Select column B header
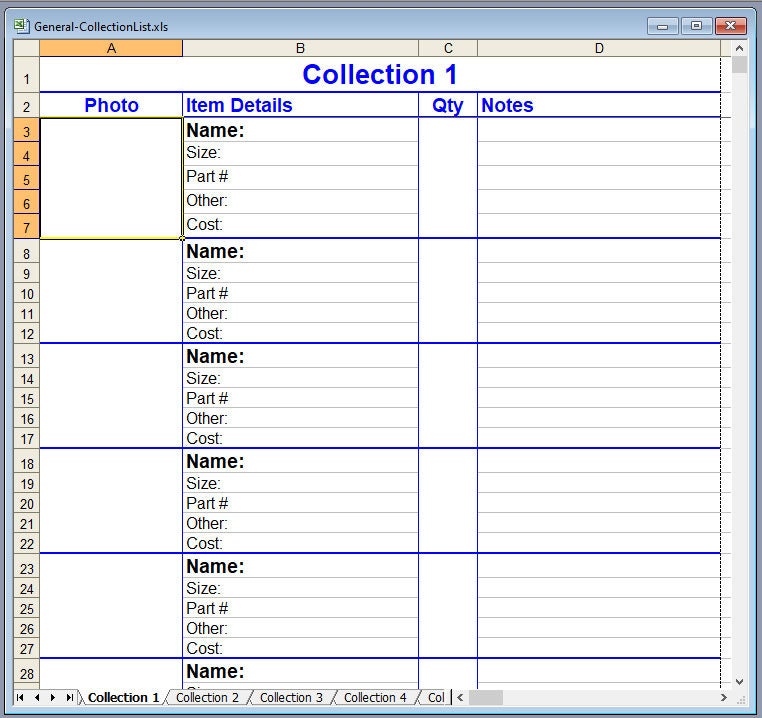 point(300,48)
